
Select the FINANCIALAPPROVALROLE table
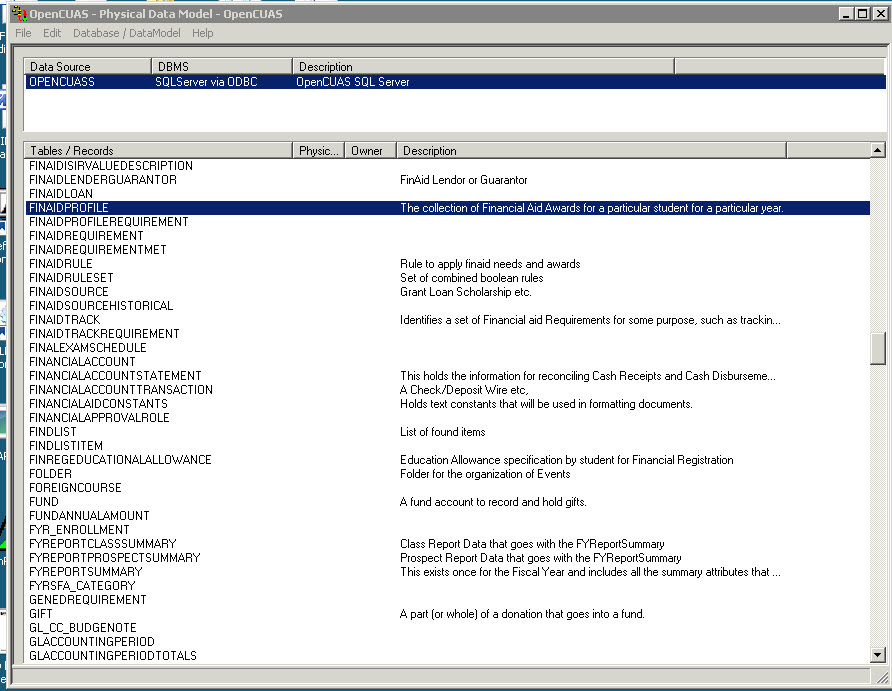(100, 418)
